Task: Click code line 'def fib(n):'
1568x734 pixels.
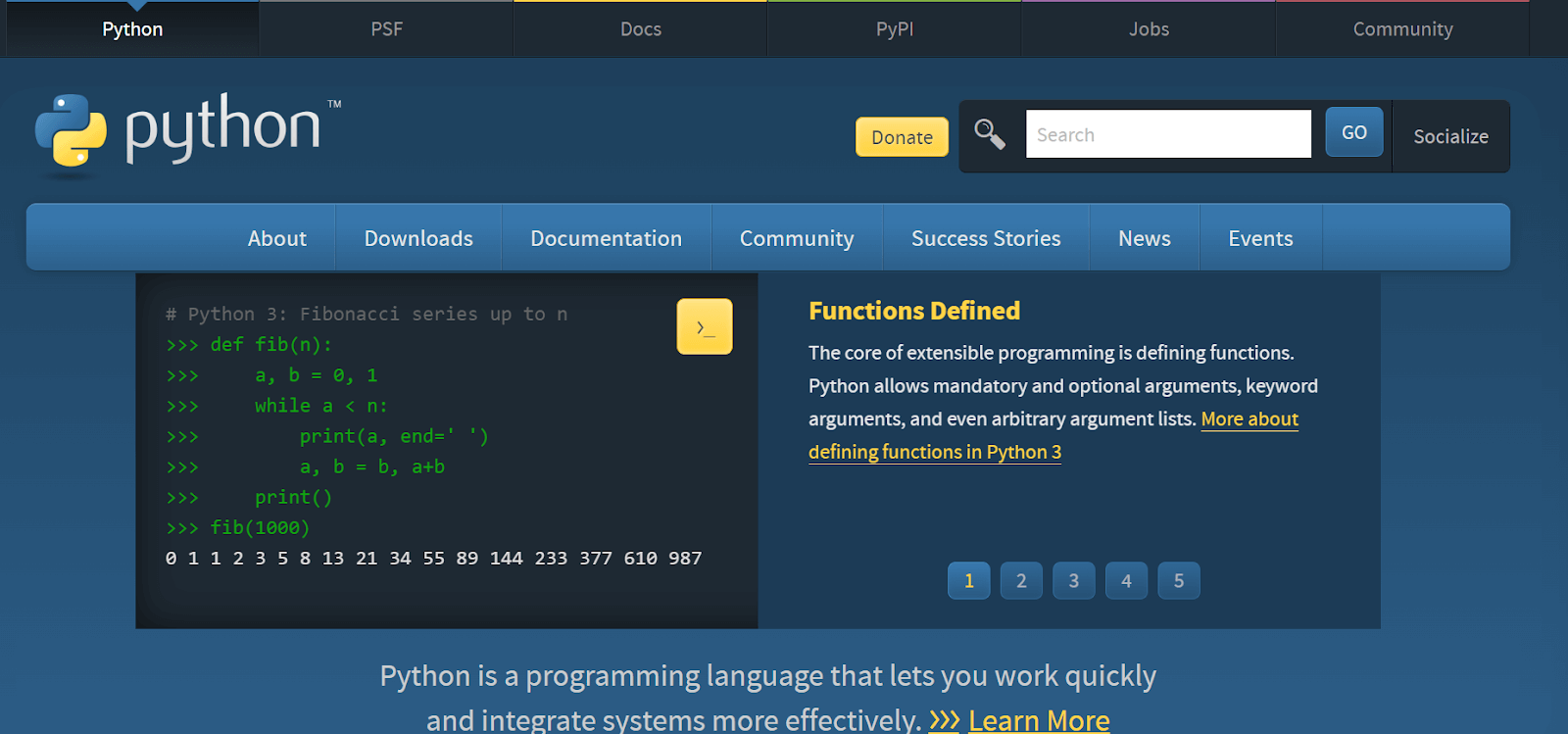Action: [271, 345]
